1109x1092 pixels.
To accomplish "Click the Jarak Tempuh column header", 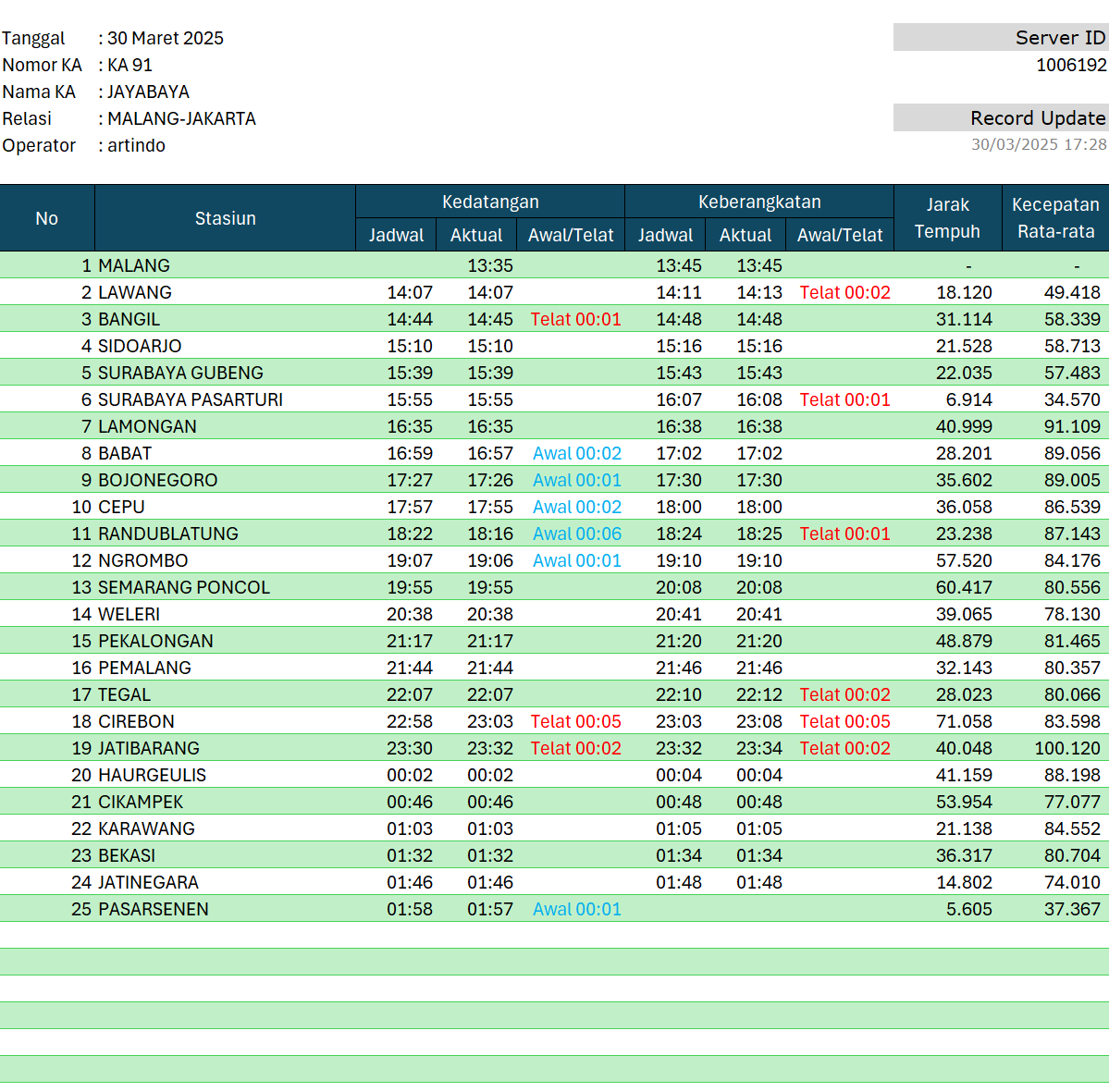I will point(947,218).
